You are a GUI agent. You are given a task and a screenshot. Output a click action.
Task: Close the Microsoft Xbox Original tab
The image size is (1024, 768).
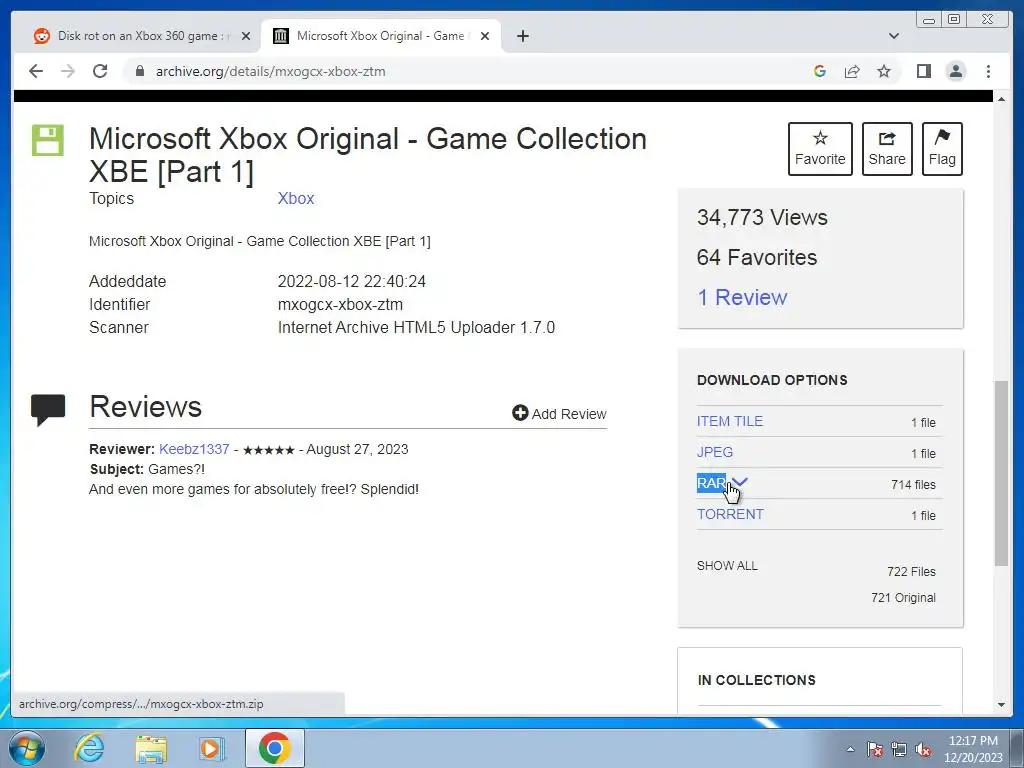pyautogui.click(x=485, y=36)
